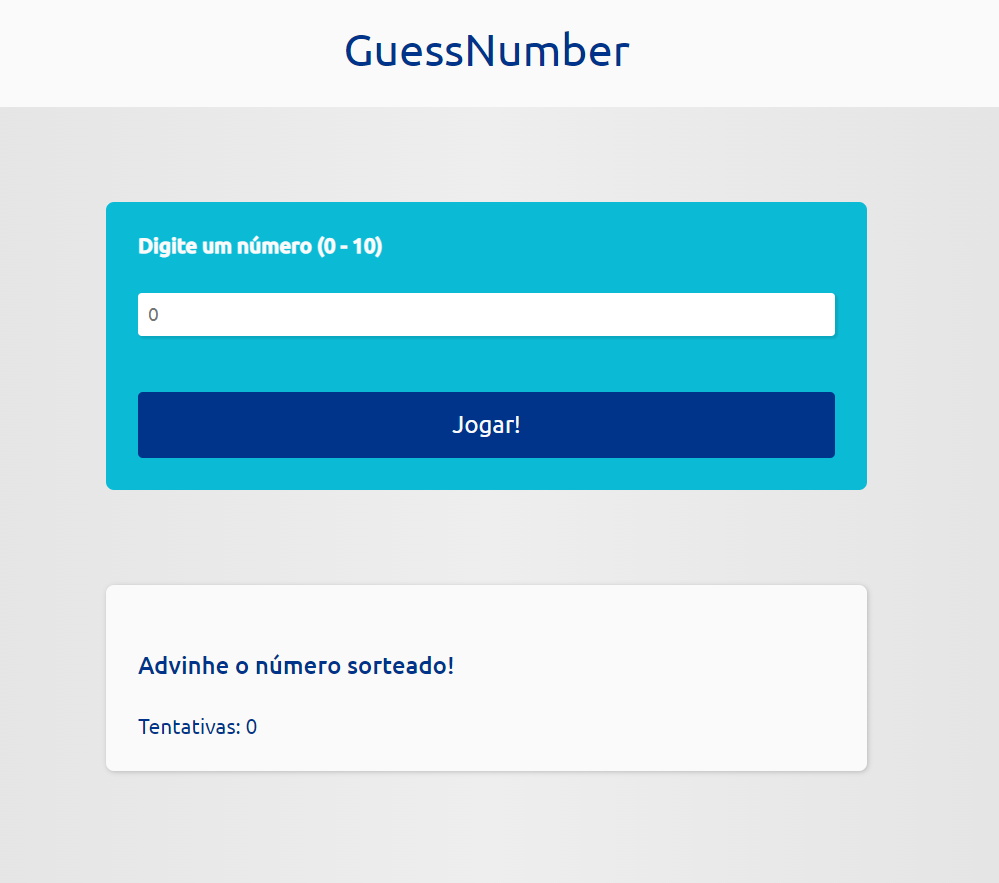This screenshot has width=999, height=883.
Task: Click the Tentativas: 0 counter text
Action: click(x=197, y=727)
